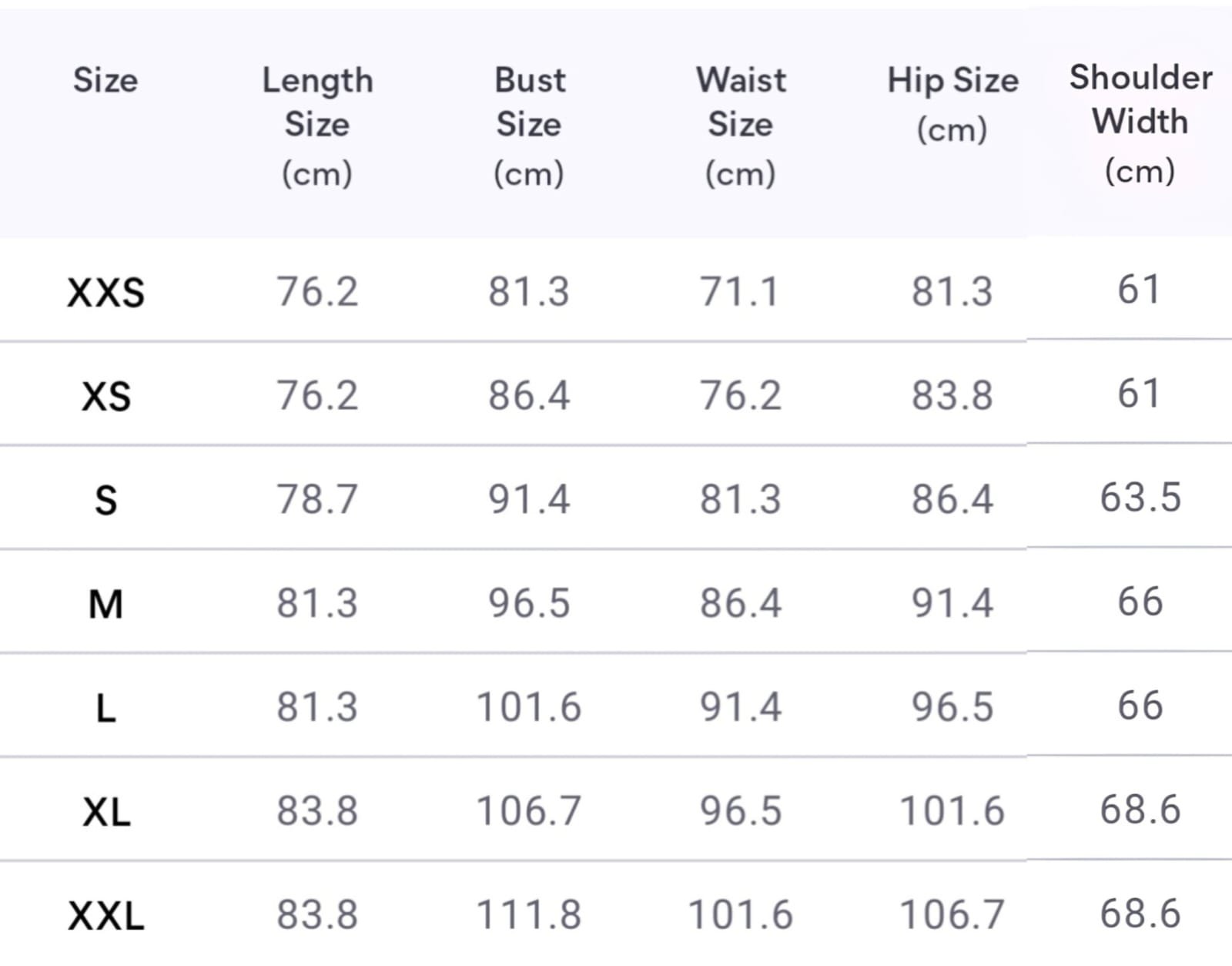Select the 101.6 bust value for L

coord(529,707)
